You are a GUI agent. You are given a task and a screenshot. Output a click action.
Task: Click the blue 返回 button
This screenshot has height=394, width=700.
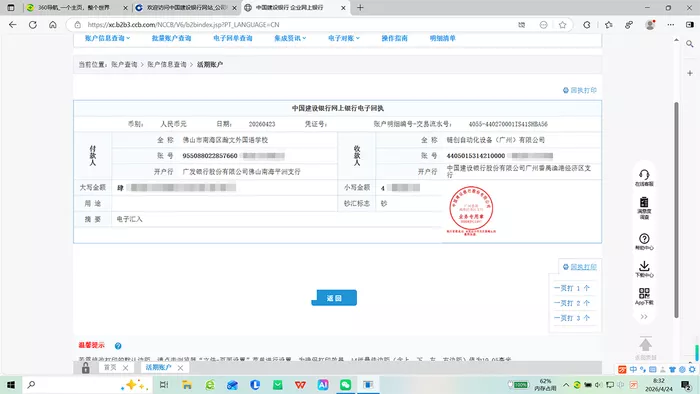coord(334,298)
